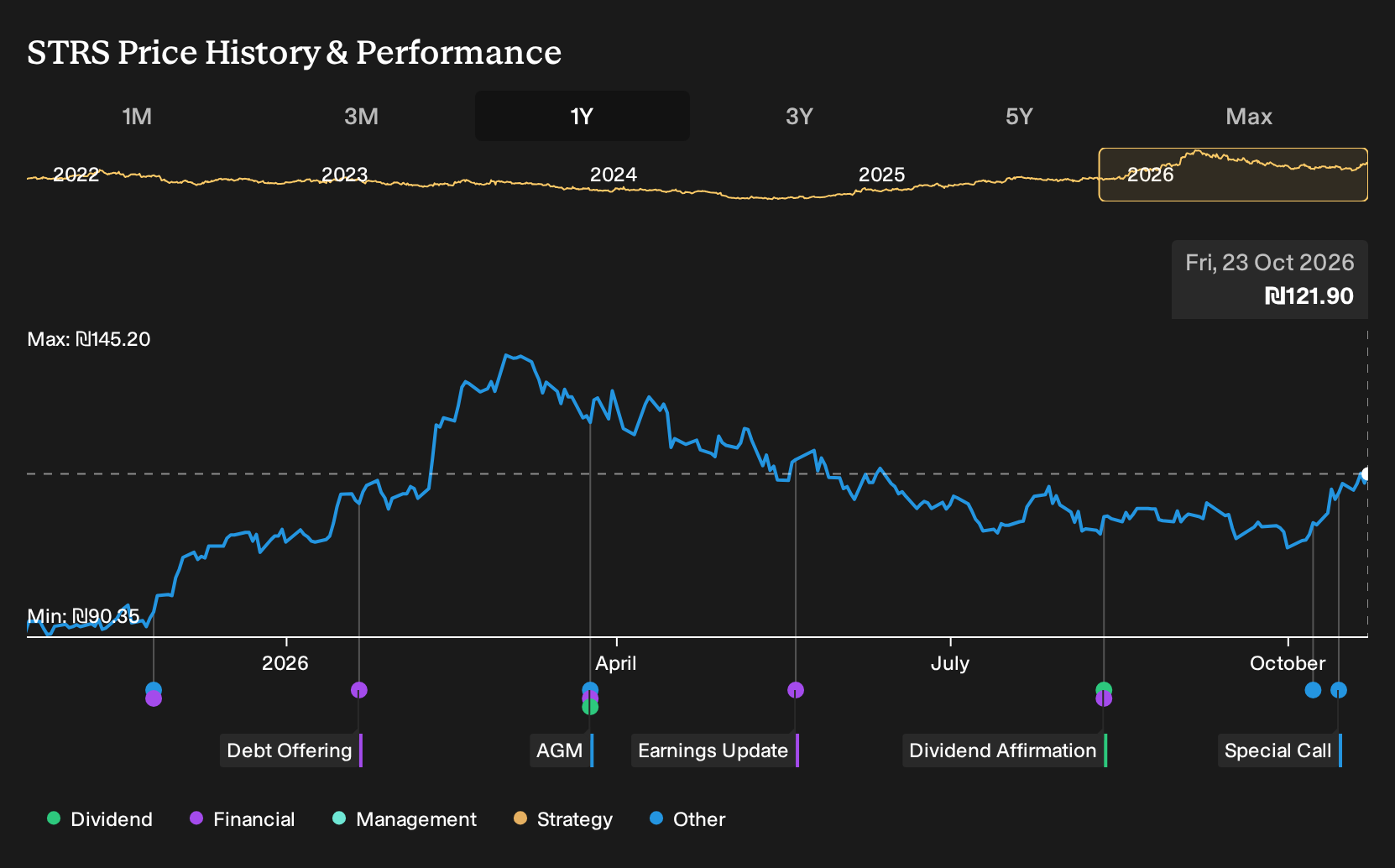This screenshot has height=868, width=1395.
Task: Toggle the Other legend filter
Action: [687, 819]
